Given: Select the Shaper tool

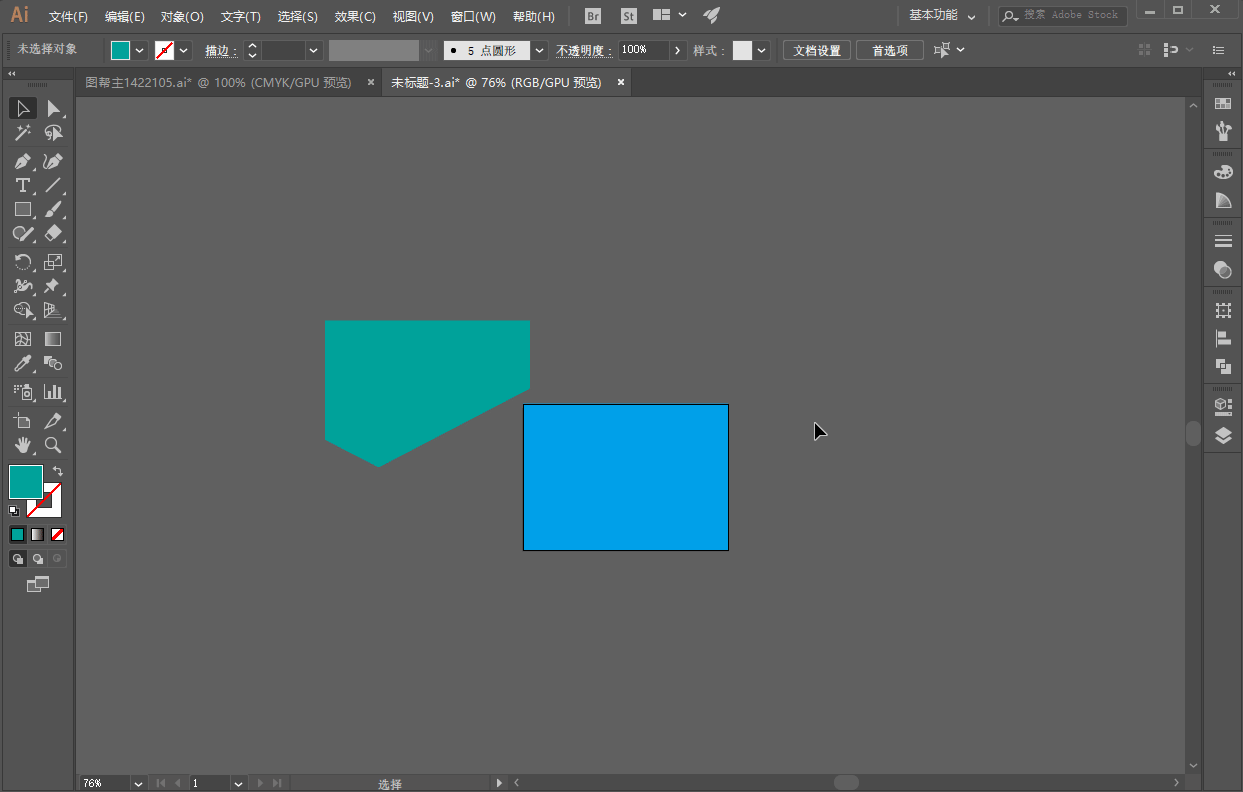Looking at the screenshot, I should [x=23, y=233].
